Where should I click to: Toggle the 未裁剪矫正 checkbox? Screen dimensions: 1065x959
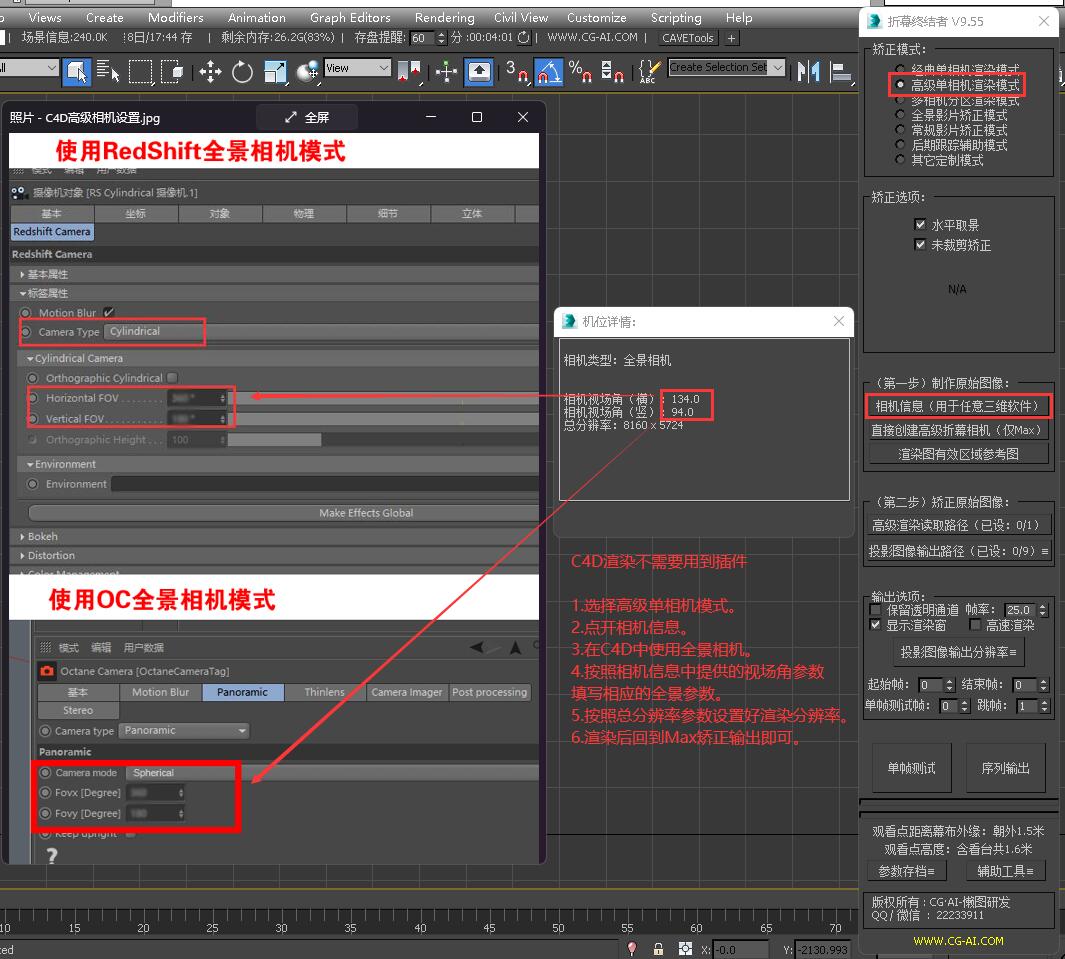920,245
